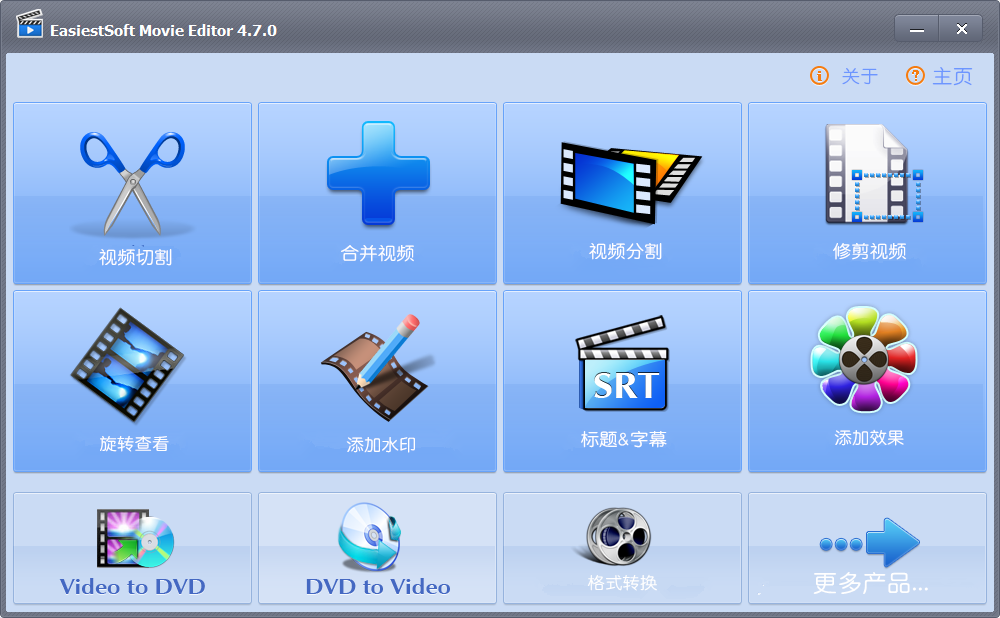Open the SRT clapperboard subtitle icon
1000x618 pixels.
(x=622, y=364)
